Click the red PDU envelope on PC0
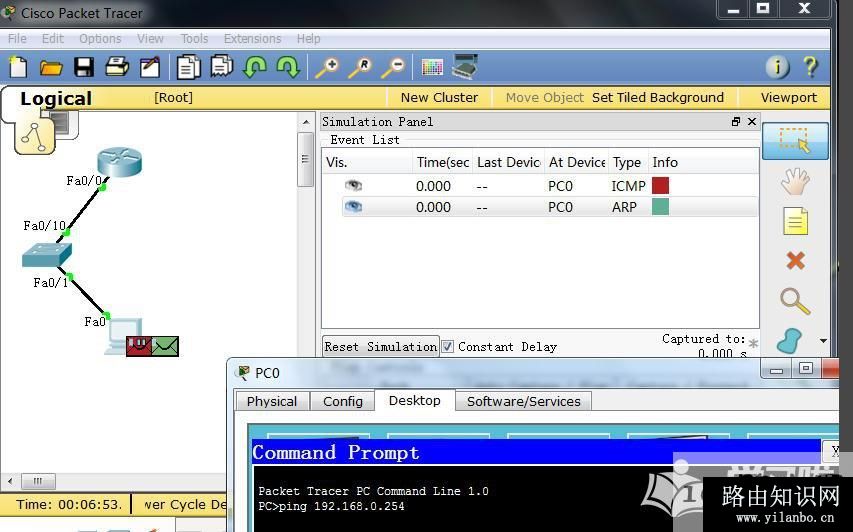Viewport: 853px width, 532px height. pos(139,346)
